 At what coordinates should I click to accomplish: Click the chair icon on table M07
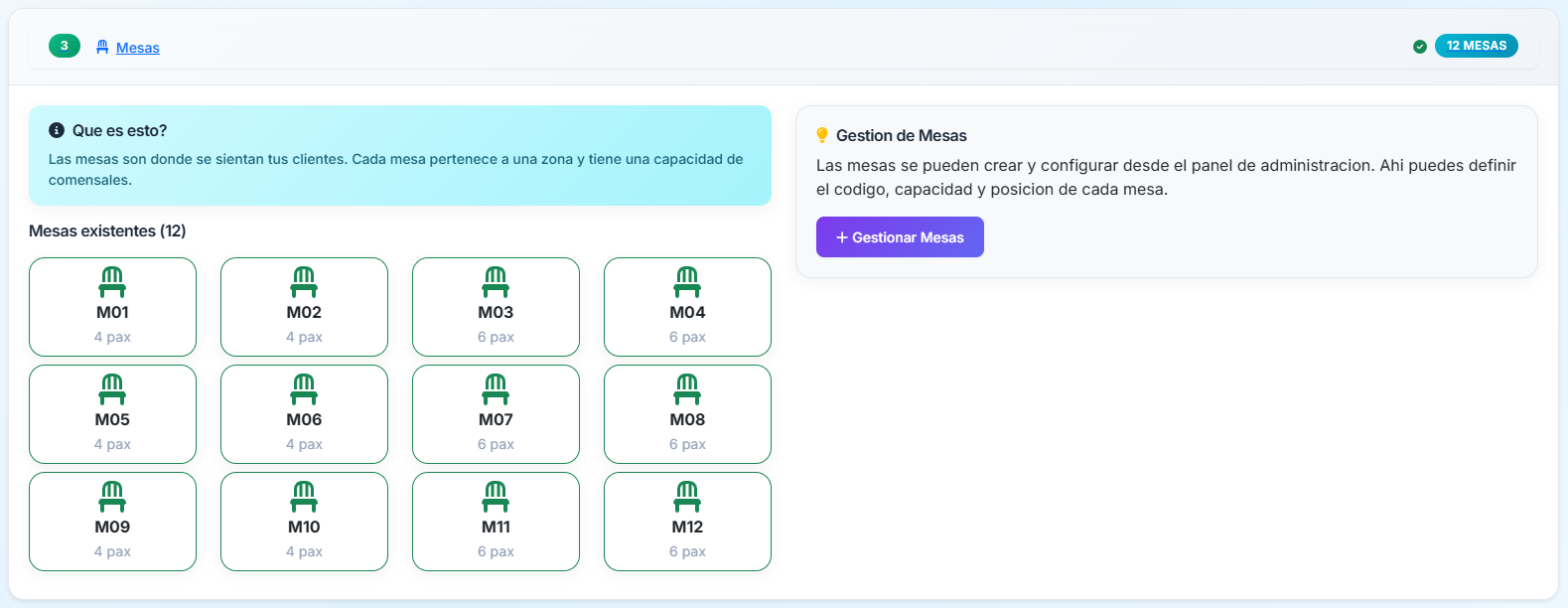[x=496, y=389]
